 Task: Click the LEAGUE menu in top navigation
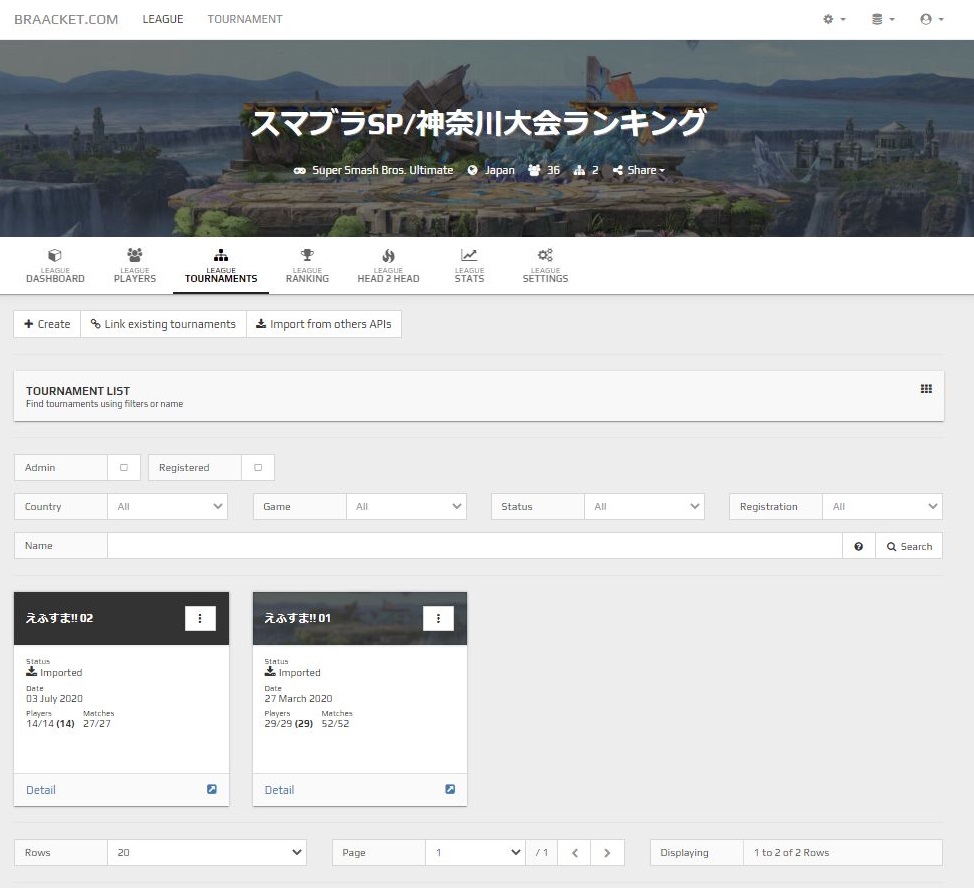point(163,19)
